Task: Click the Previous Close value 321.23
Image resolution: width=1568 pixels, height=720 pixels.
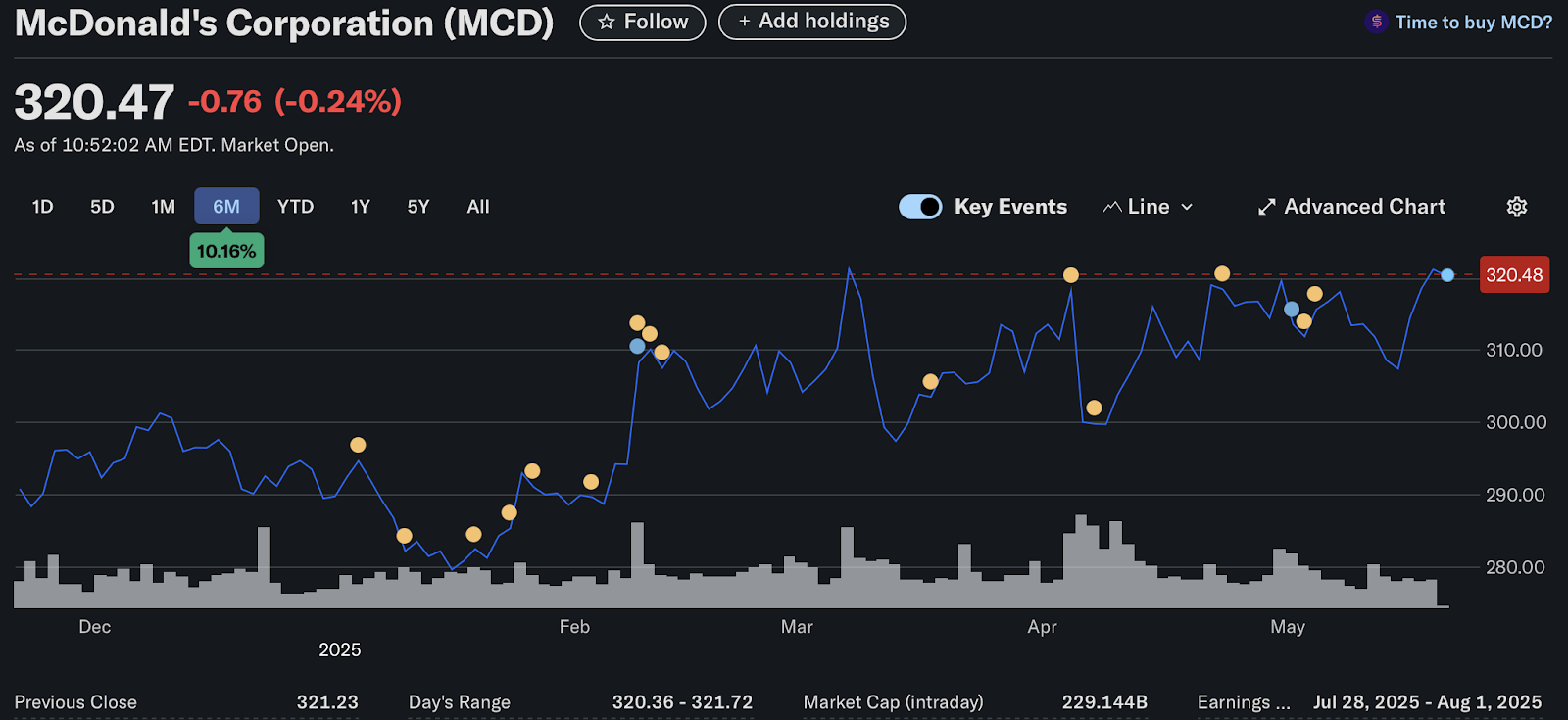Action: [327, 702]
